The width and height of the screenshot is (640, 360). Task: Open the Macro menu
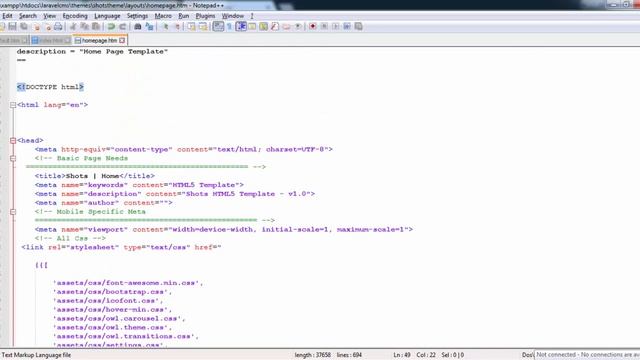coord(163,16)
